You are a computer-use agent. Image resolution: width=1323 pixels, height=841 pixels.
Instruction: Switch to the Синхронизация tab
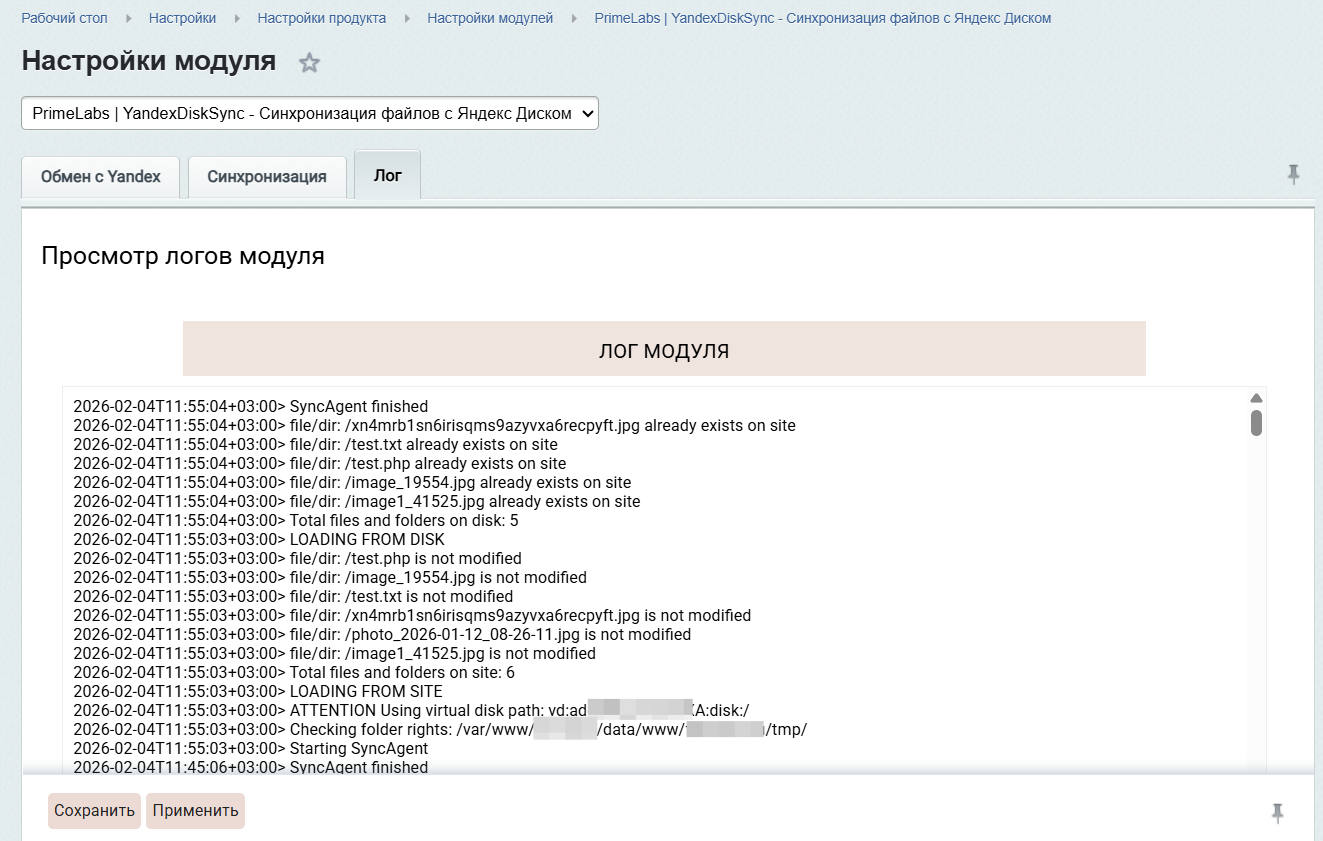267,177
